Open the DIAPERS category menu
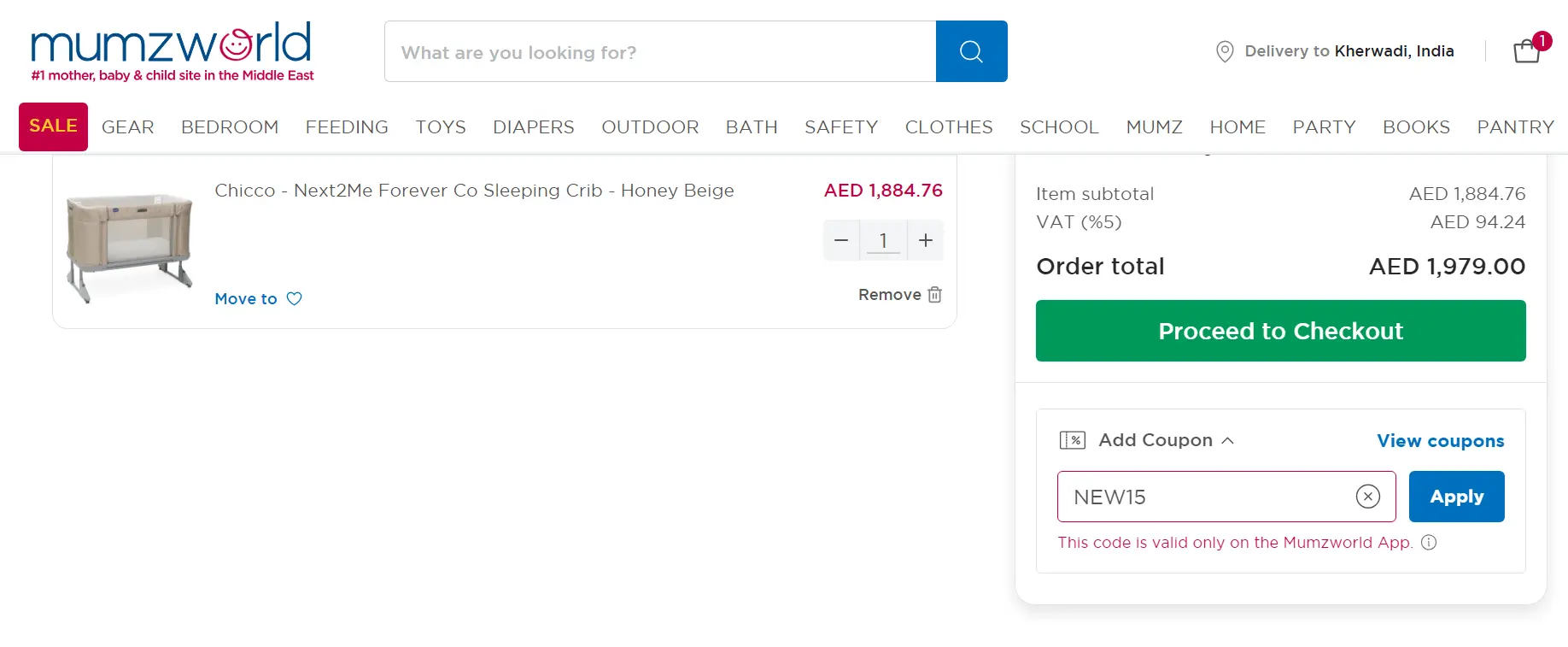This screenshot has width=1568, height=647. tap(534, 127)
